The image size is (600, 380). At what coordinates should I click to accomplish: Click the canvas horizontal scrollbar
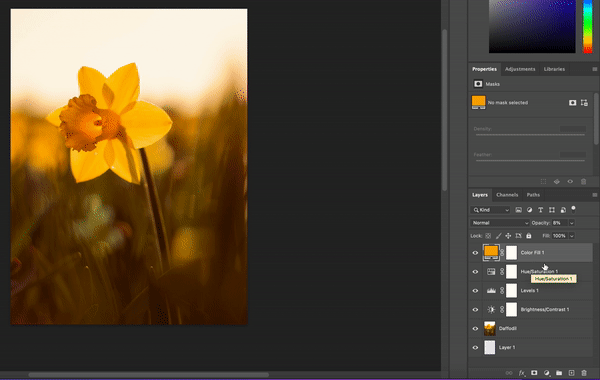[x=148, y=375]
